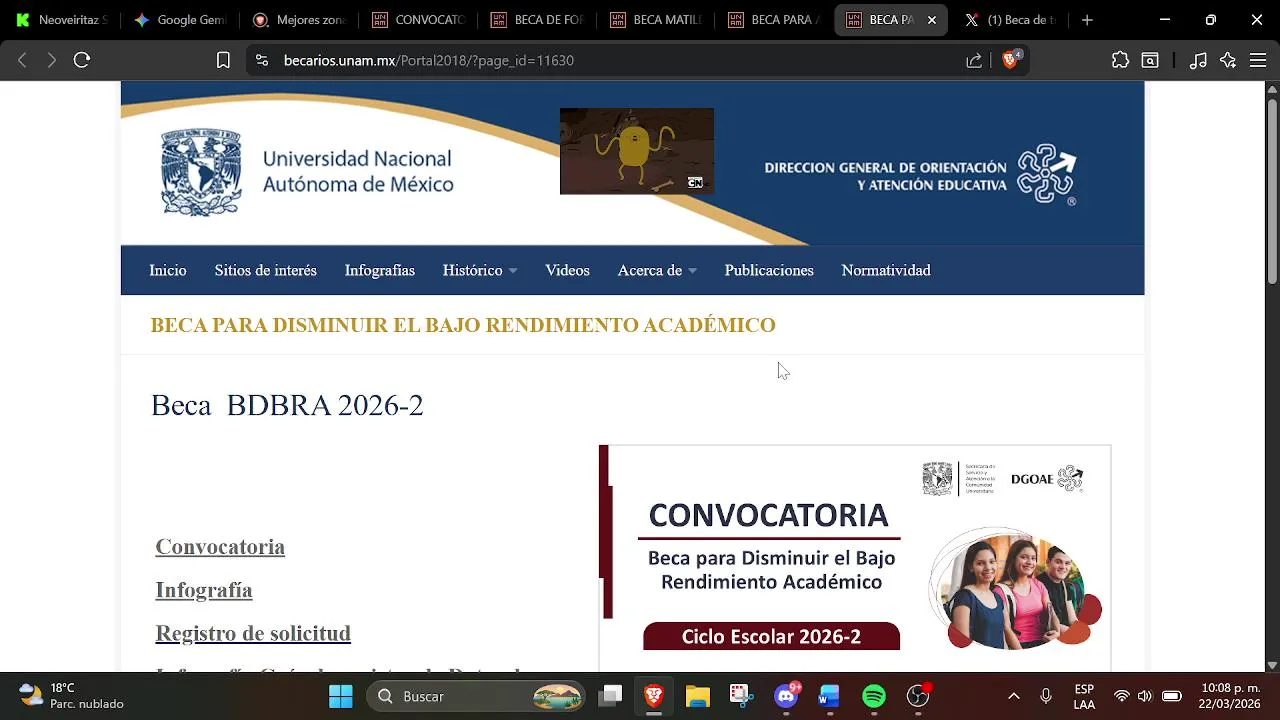Open the Normatividad menu item
The image size is (1280, 720).
tap(886, 270)
